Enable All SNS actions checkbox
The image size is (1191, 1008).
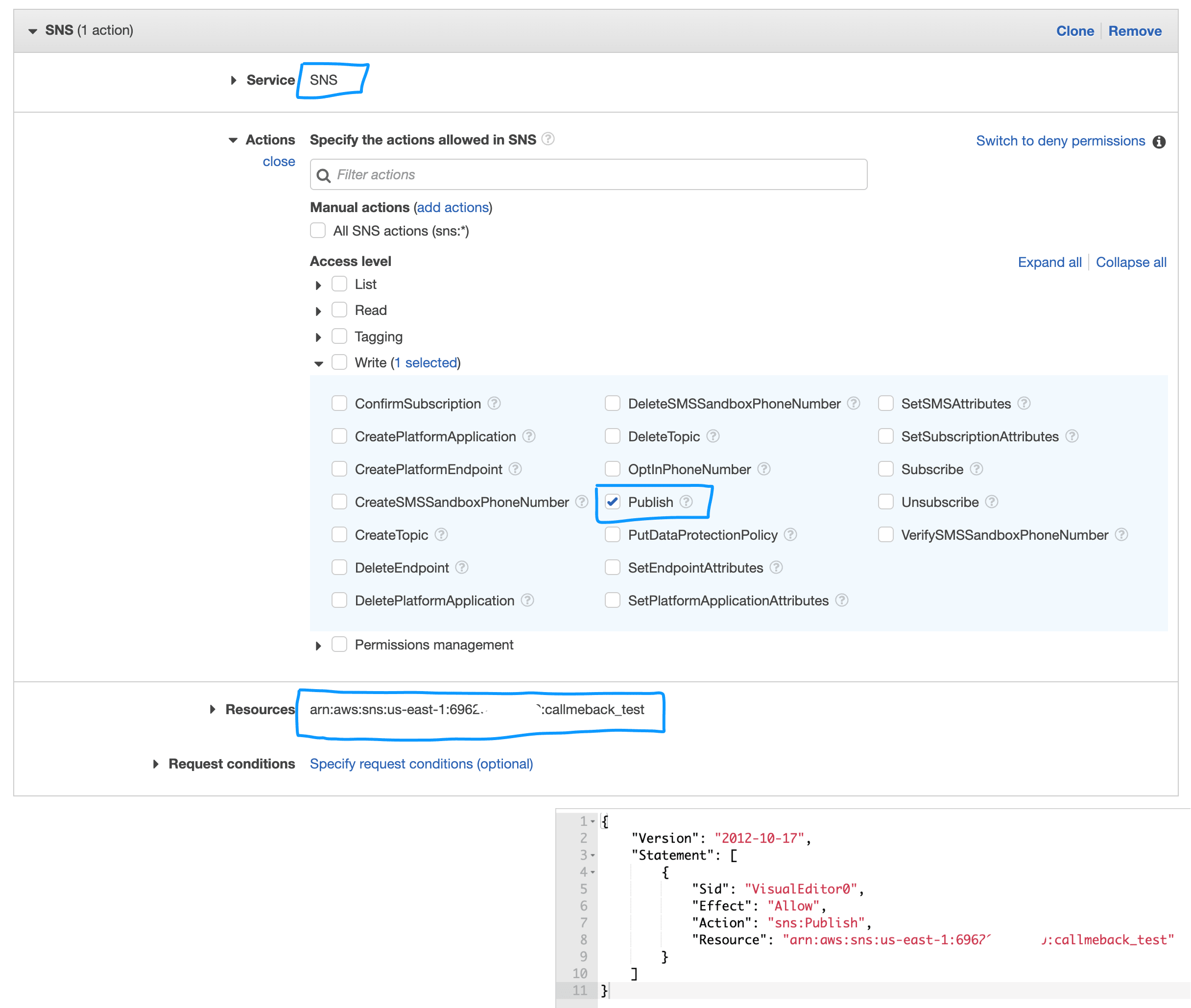click(318, 230)
